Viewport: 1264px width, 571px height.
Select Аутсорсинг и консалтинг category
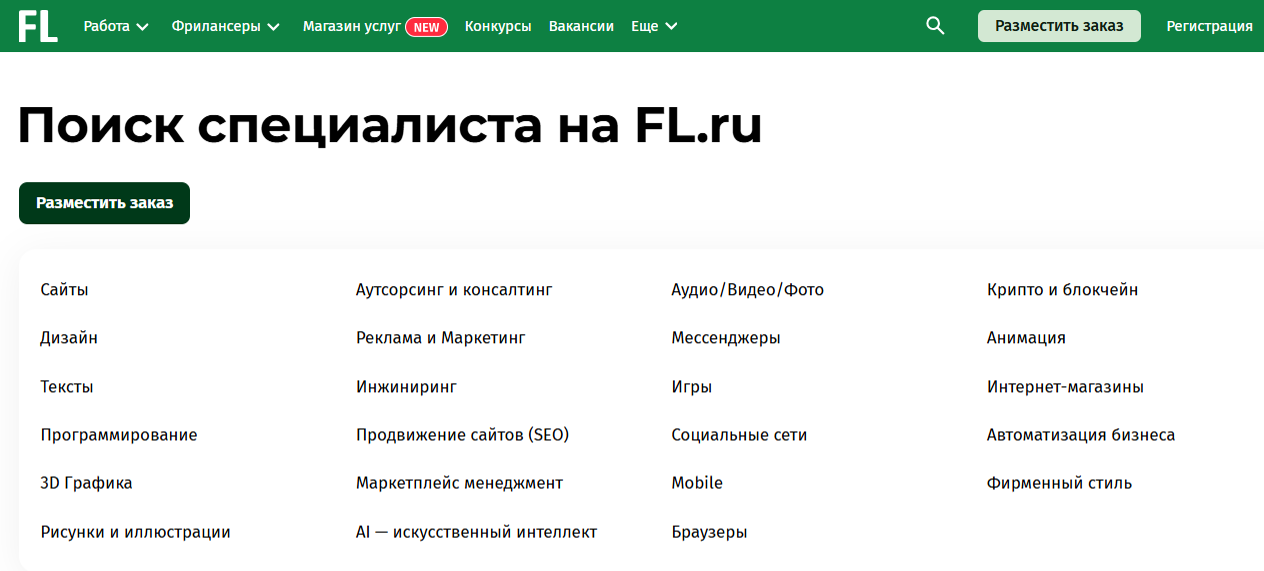tap(454, 290)
